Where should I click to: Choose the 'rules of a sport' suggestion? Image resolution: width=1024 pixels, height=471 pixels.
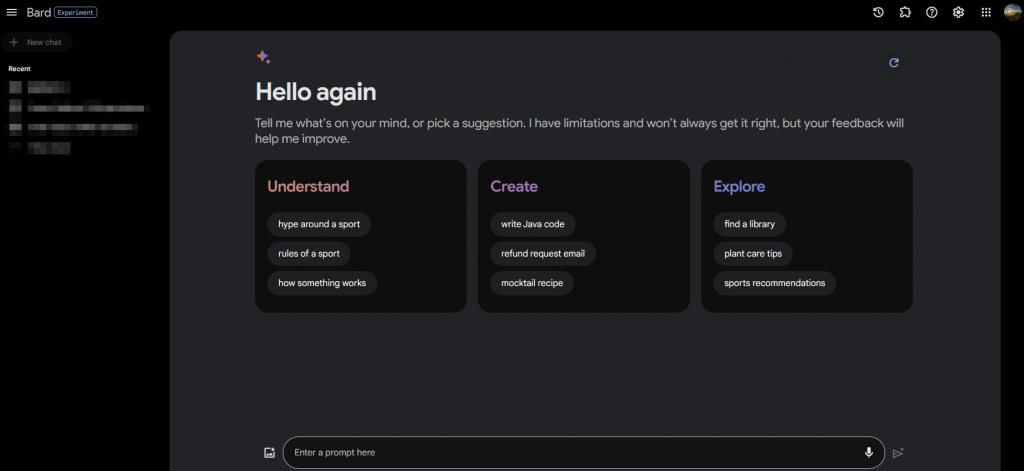coord(308,254)
